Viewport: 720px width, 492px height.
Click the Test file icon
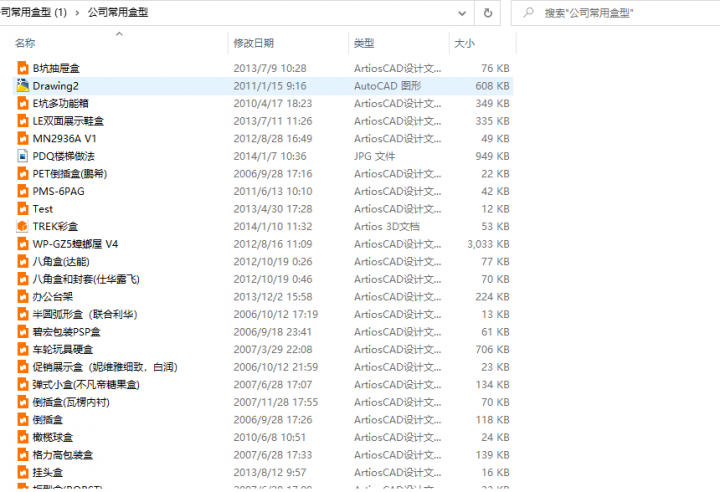point(22,209)
